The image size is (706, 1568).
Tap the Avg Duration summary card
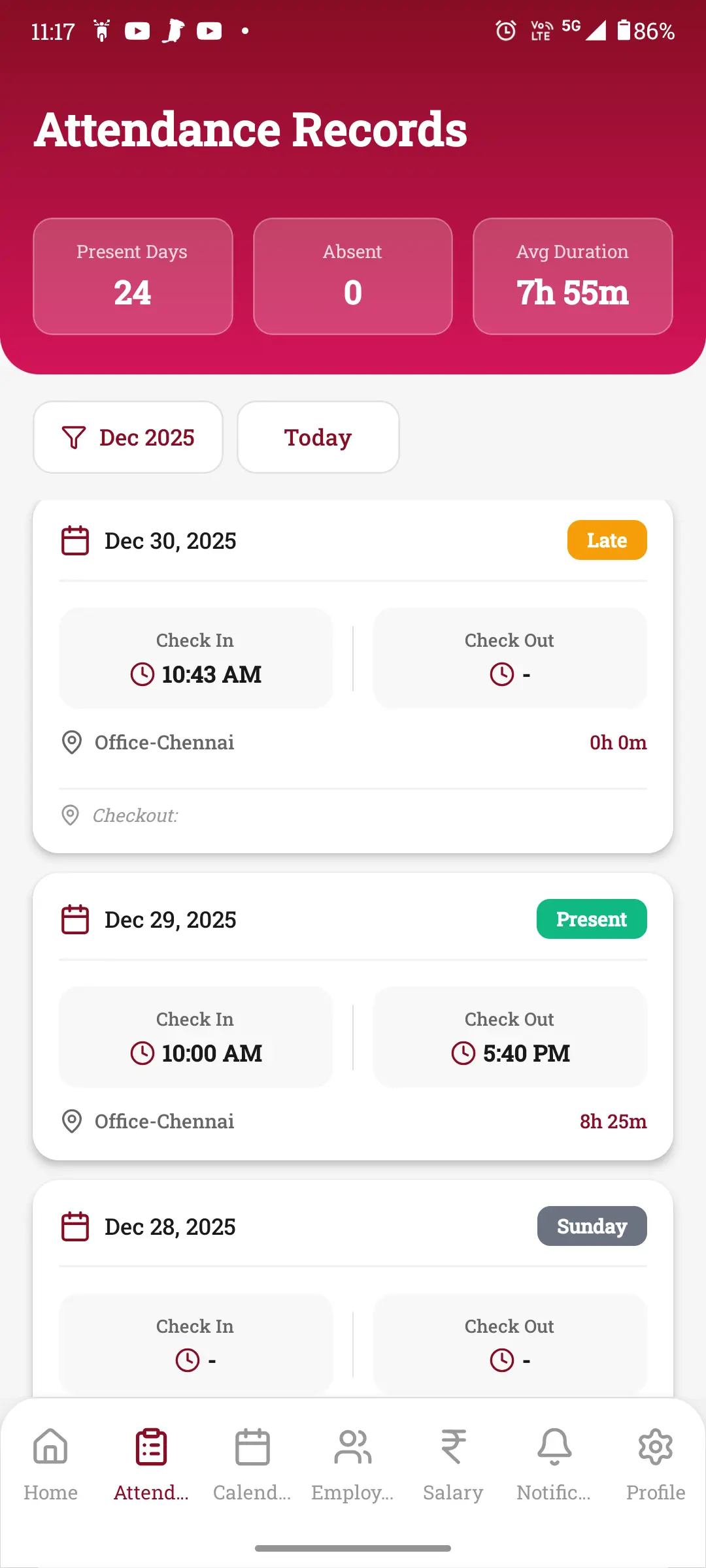tap(573, 276)
